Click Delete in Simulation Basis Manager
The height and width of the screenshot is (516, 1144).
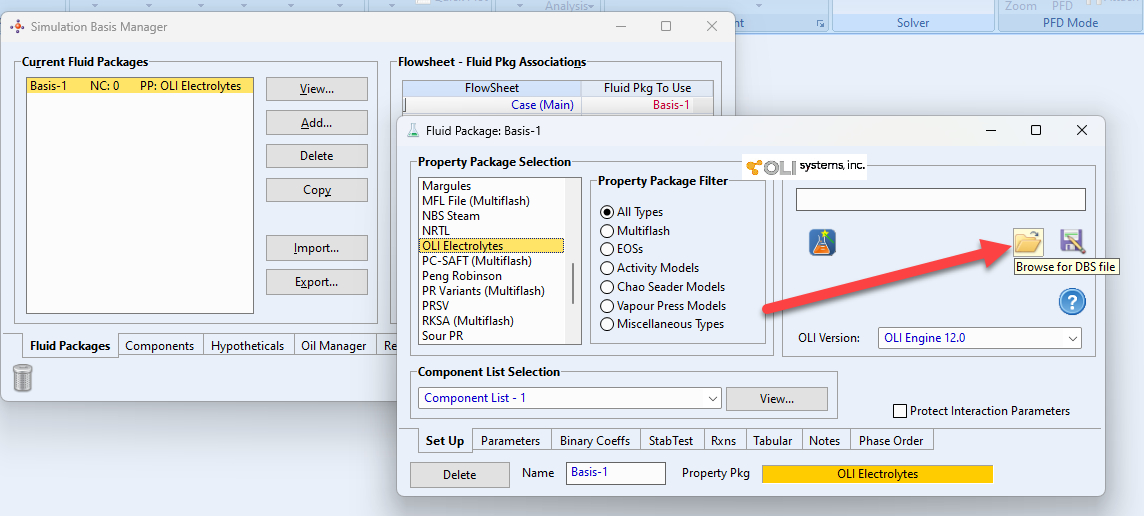(317, 156)
